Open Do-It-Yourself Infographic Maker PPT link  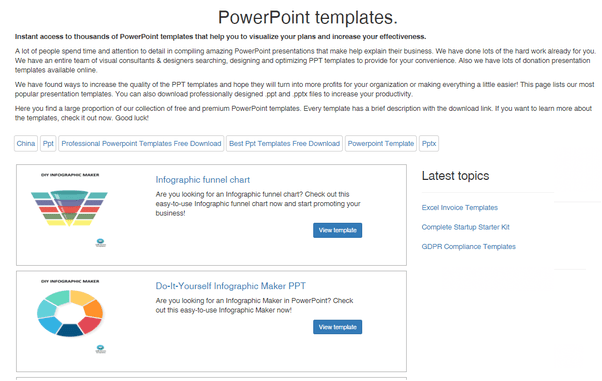click(x=230, y=286)
